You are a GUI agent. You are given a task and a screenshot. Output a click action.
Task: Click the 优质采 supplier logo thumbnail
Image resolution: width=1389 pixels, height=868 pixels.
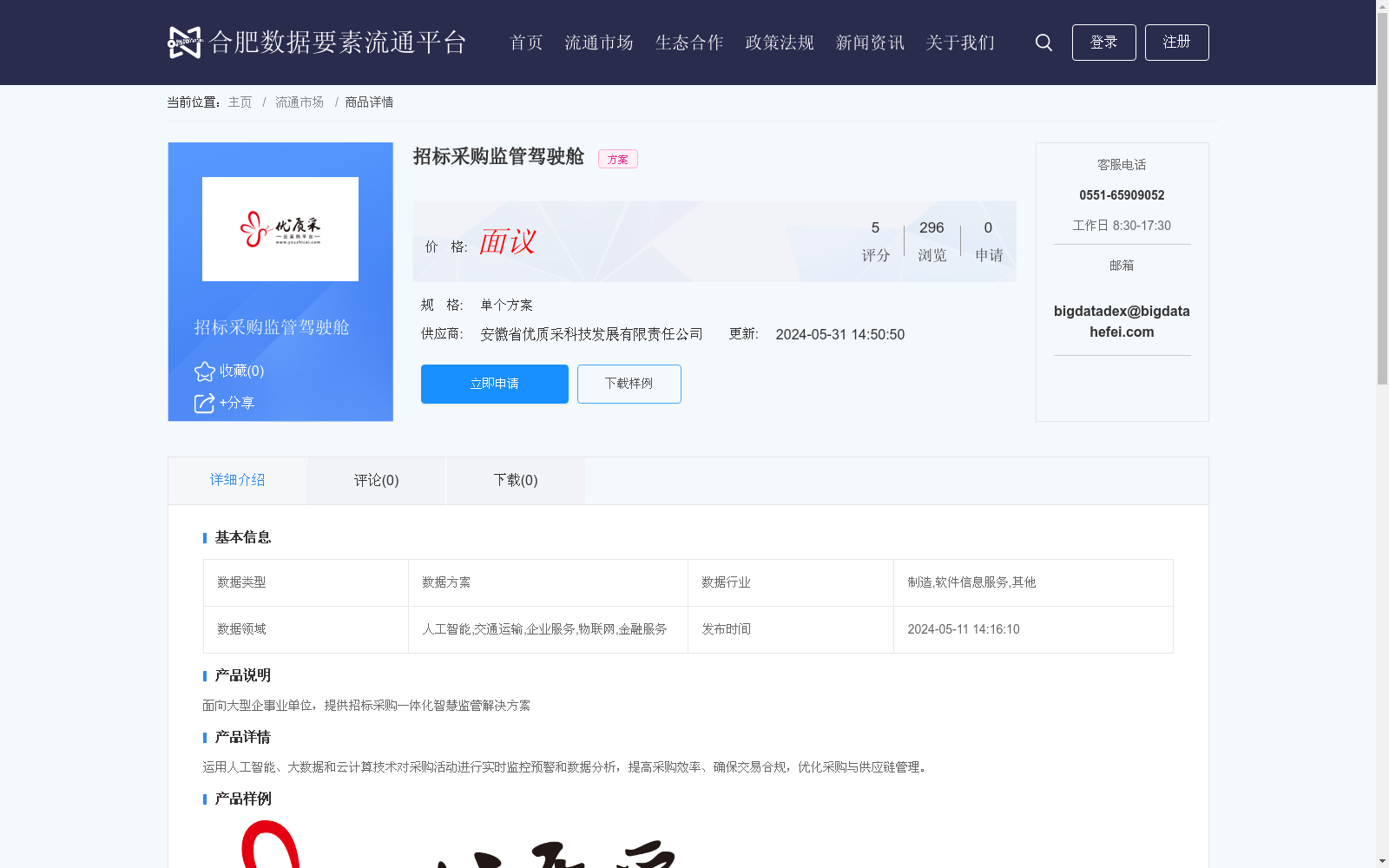coord(280,229)
